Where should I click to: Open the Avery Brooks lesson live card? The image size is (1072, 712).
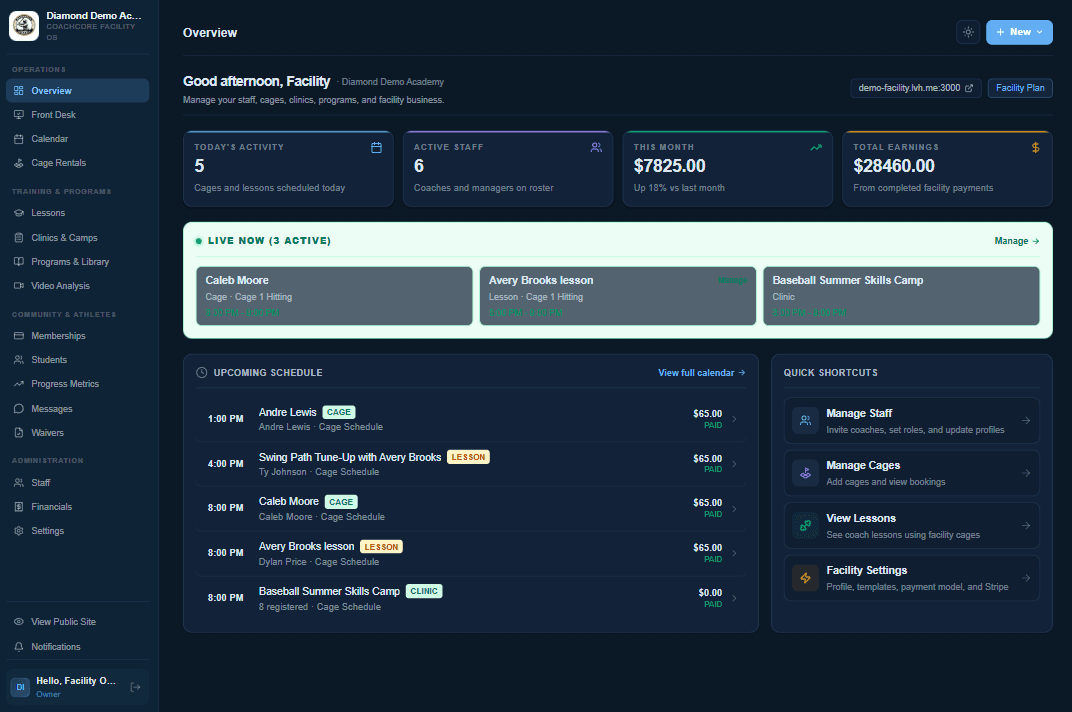[x=617, y=296]
